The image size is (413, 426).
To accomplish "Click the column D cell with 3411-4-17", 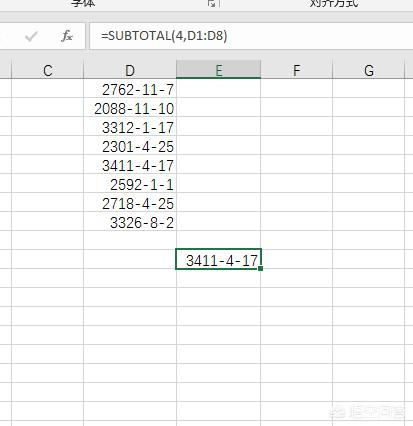I will tap(130, 165).
